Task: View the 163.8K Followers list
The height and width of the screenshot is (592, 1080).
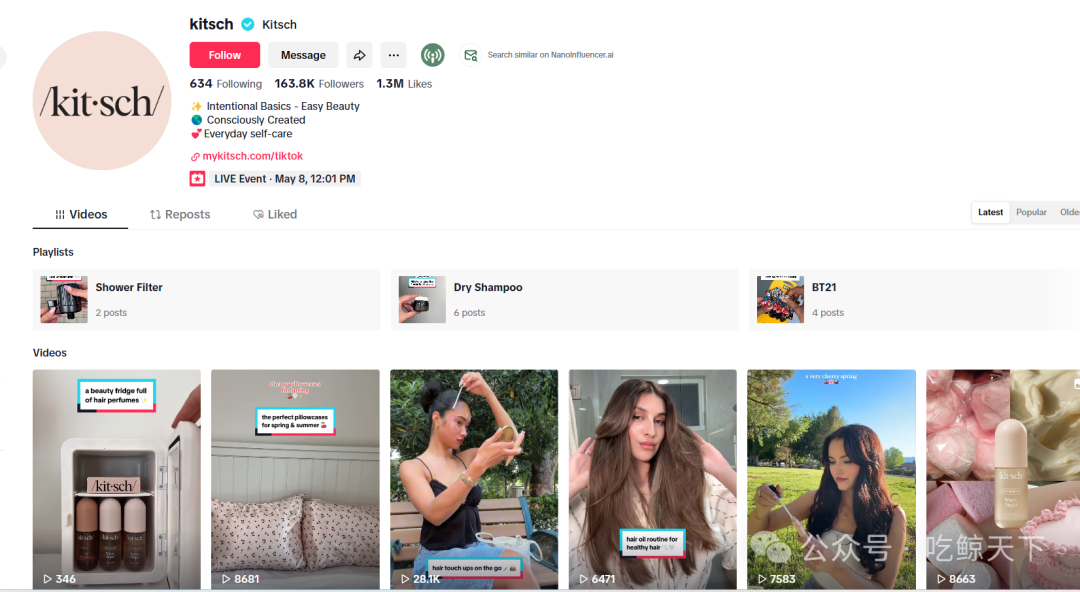Action: click(x=319, y=84)
